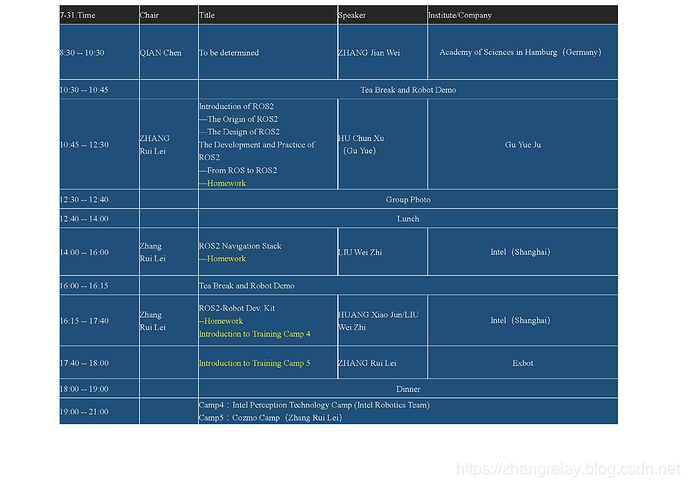Select the '17:40 -- 18:00' time cell

pyautogui.click(x=99, y=363)
